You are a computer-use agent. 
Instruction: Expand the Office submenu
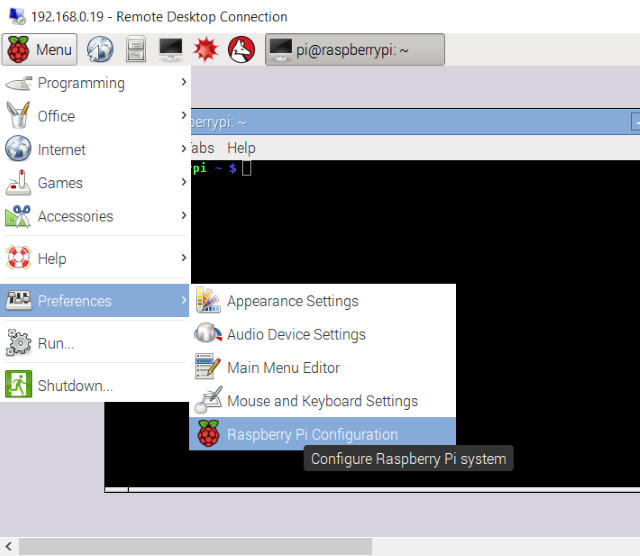click(95, 116)
